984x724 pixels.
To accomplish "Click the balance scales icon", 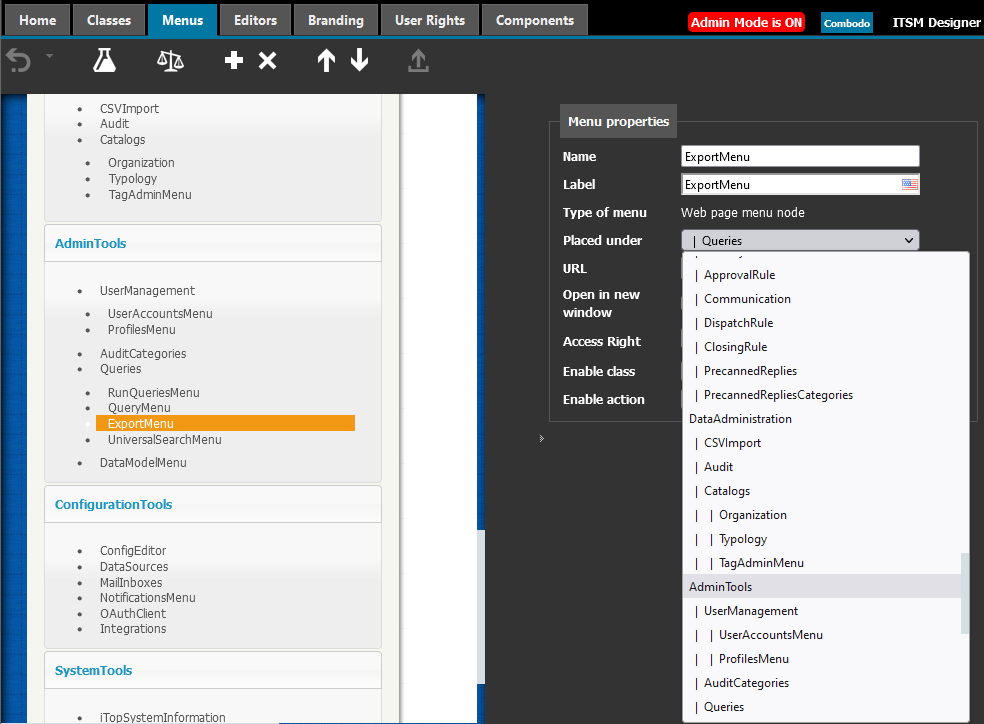I will tap(170, 61).
